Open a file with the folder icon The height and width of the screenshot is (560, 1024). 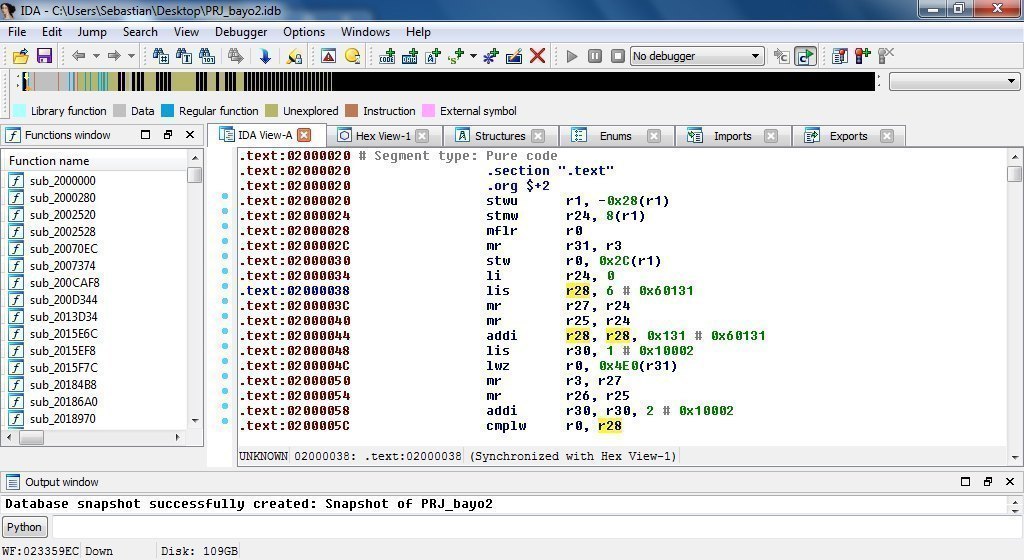[20, 56]
